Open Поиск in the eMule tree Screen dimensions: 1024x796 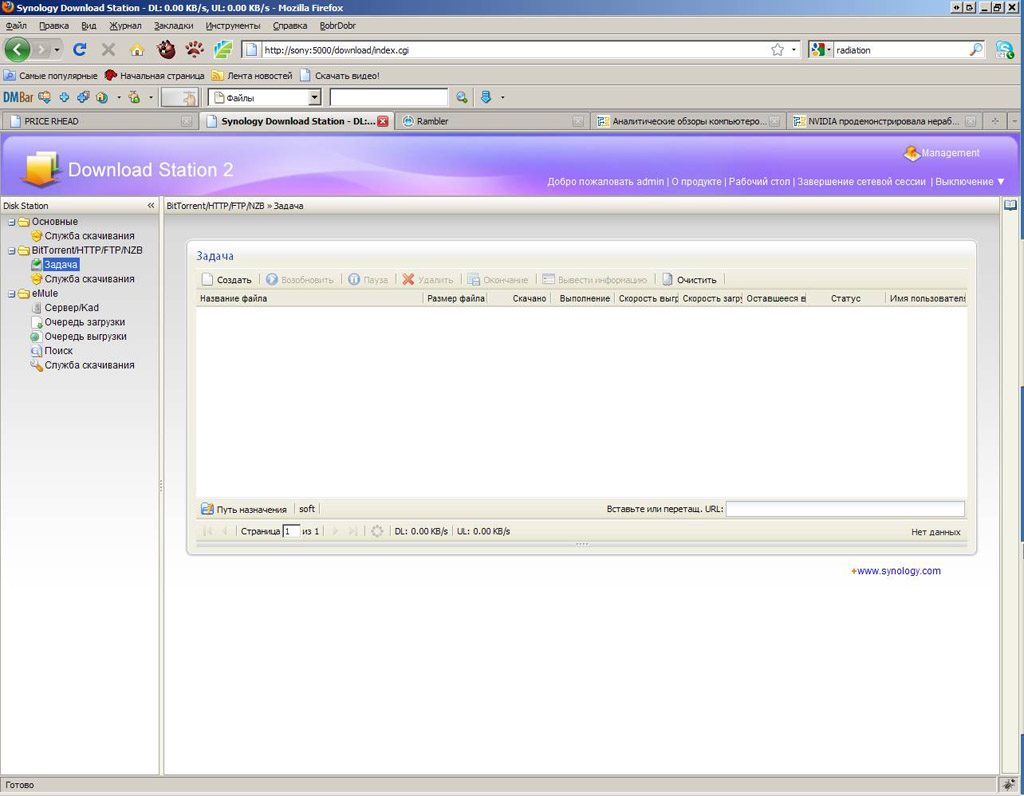click(58, 351)
